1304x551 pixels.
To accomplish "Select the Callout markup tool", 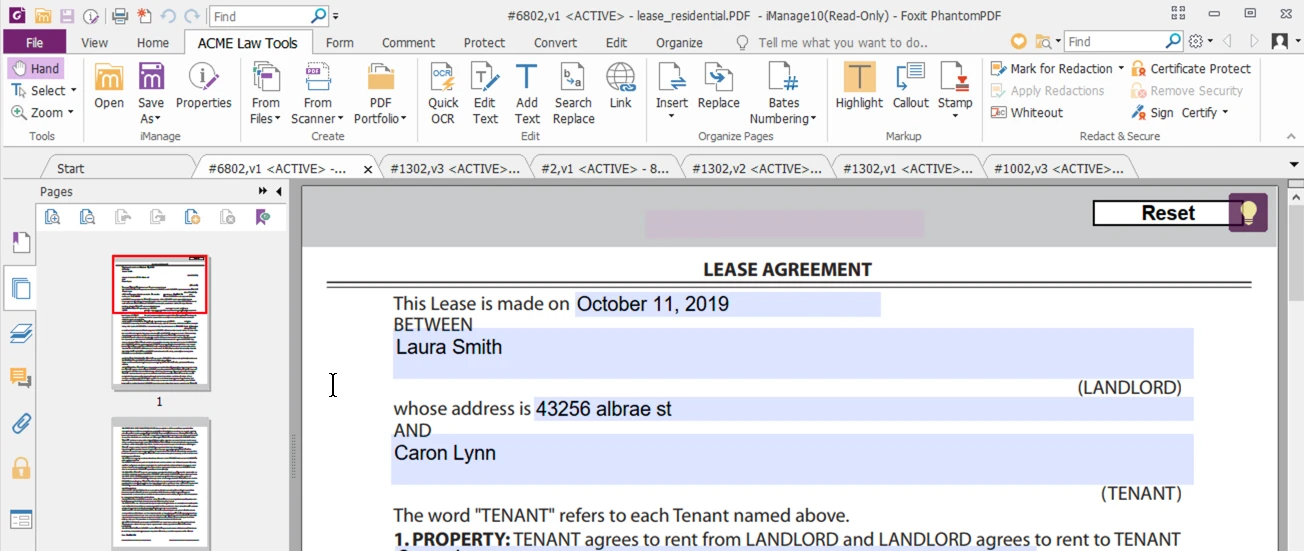I will tap(910, 86).
